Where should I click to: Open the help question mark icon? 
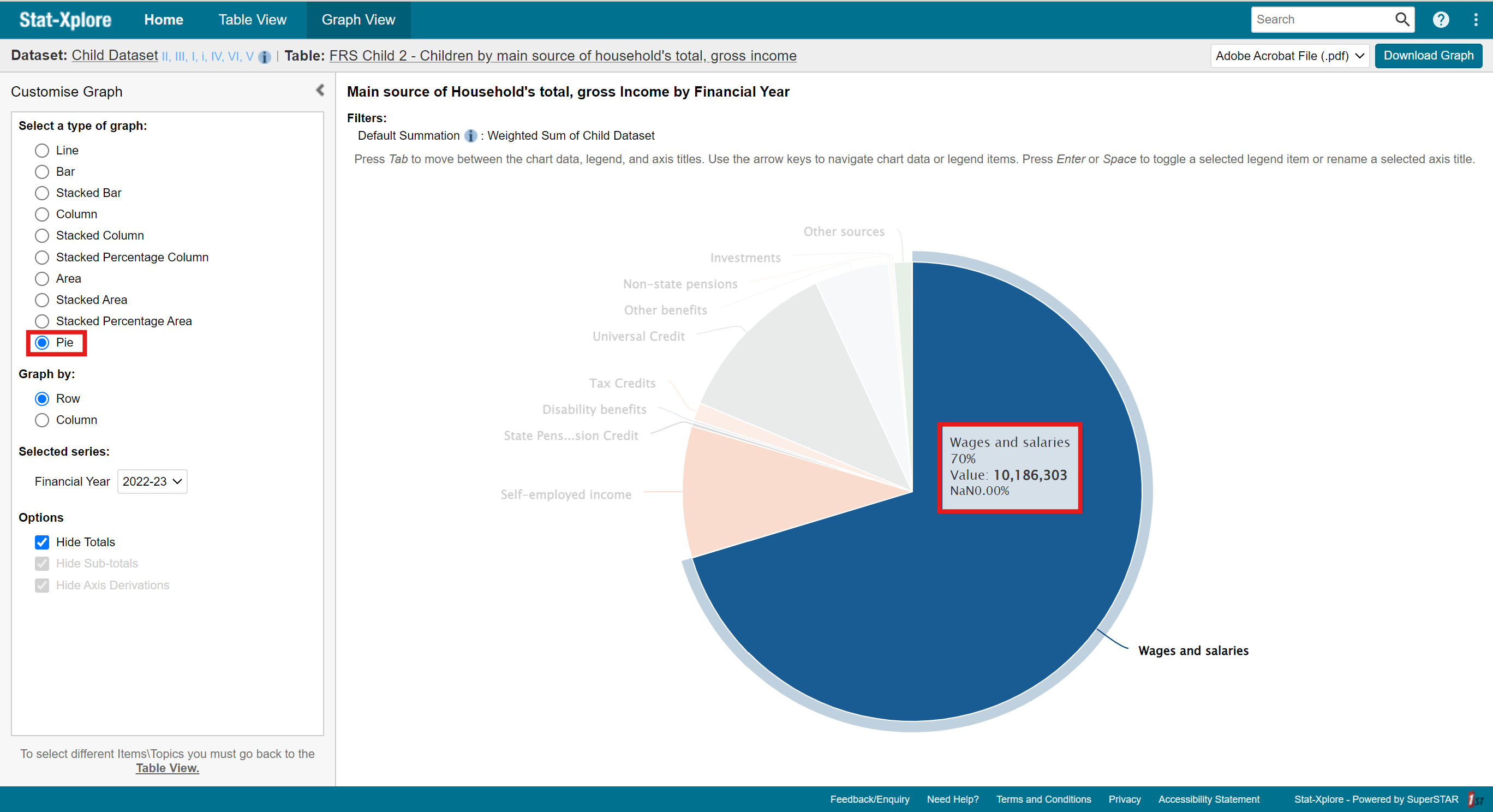[x=1441, y=20]
